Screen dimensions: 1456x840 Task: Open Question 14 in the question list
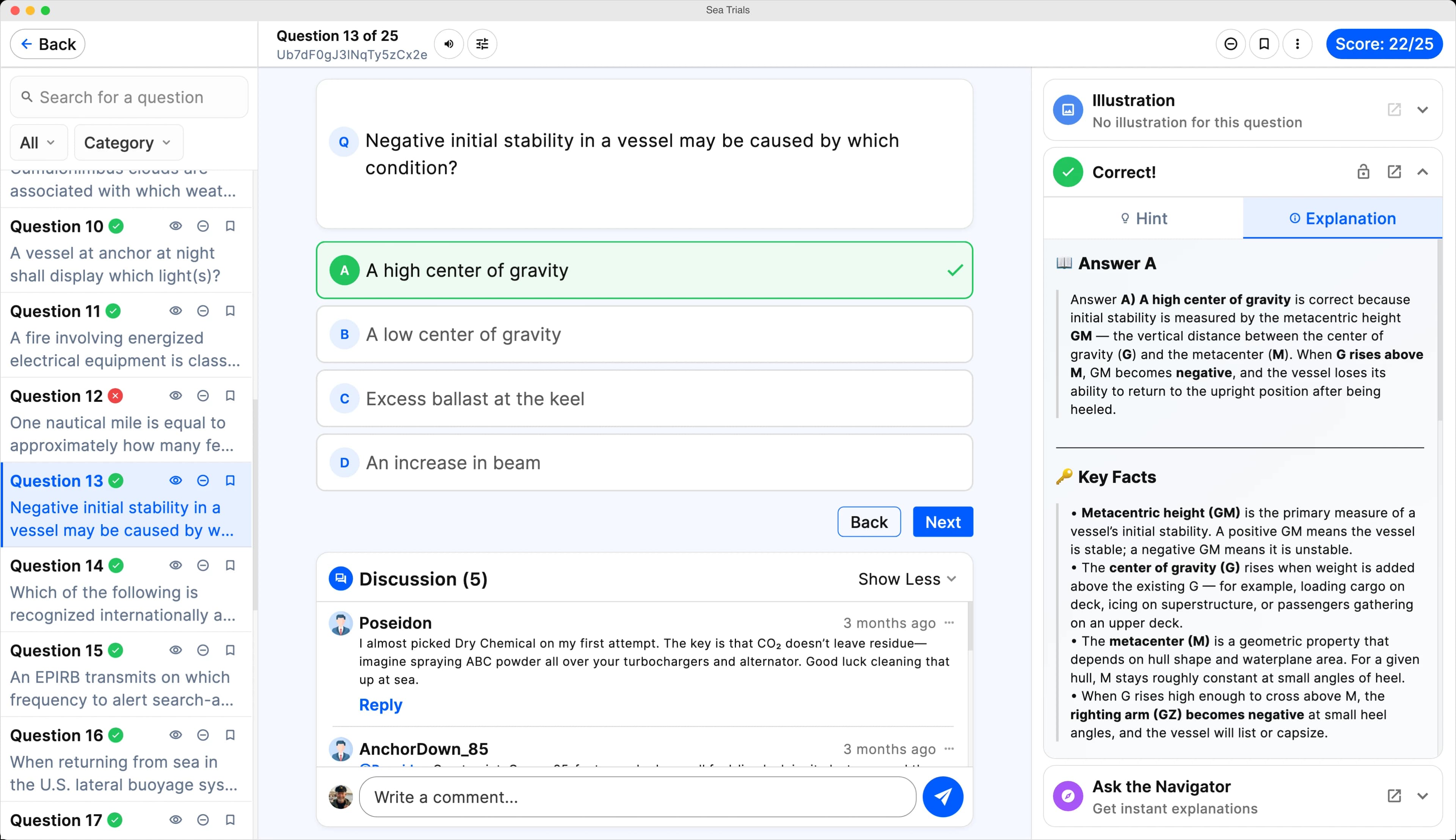click(x=126, y=589)
